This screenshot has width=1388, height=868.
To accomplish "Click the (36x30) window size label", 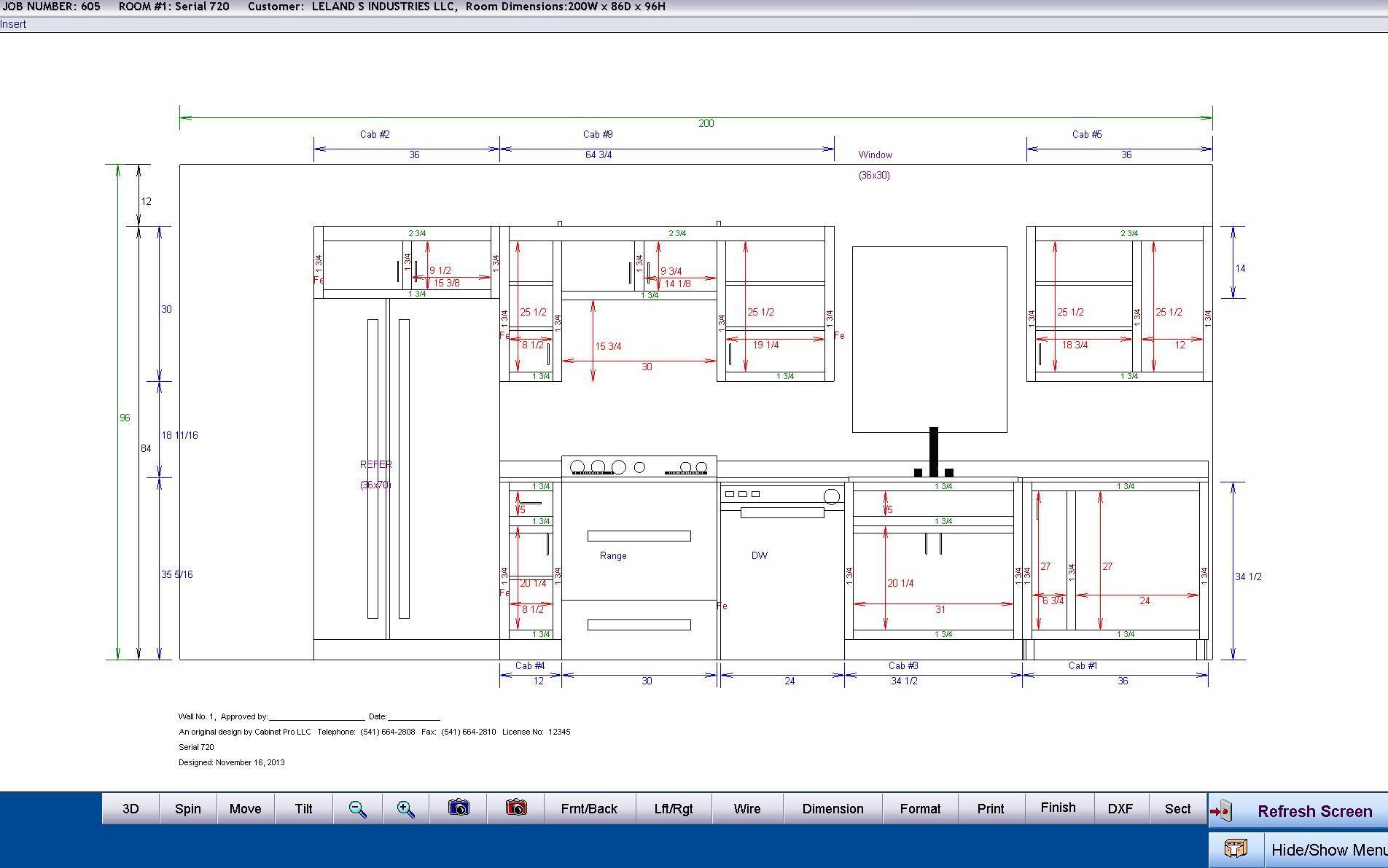I will 874,175.
